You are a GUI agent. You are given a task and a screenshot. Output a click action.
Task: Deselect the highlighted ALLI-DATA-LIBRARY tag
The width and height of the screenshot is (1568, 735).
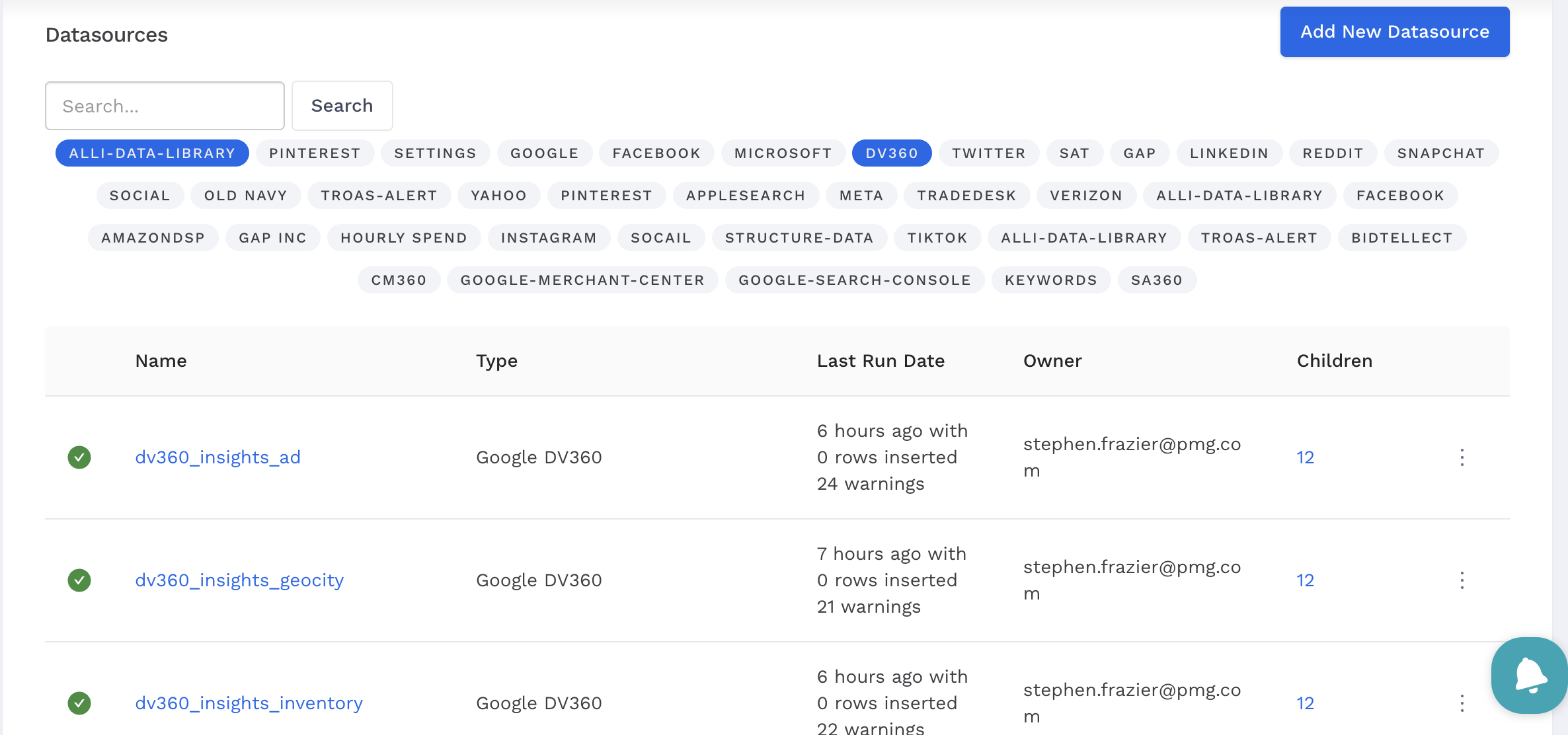[x=152, y=153]
